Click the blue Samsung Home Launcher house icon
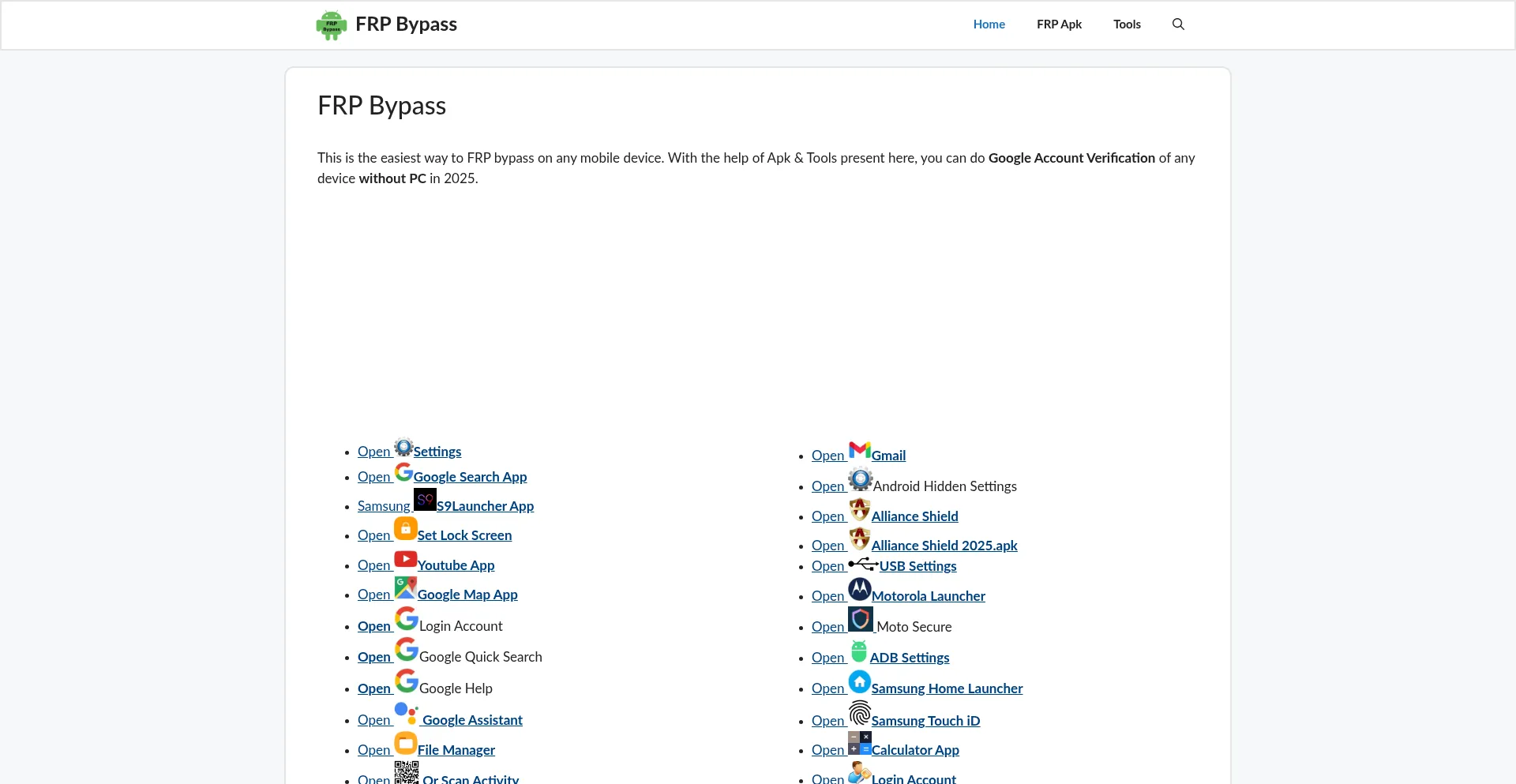This screenshot has height=784, width=1516. tap(860, 681)
